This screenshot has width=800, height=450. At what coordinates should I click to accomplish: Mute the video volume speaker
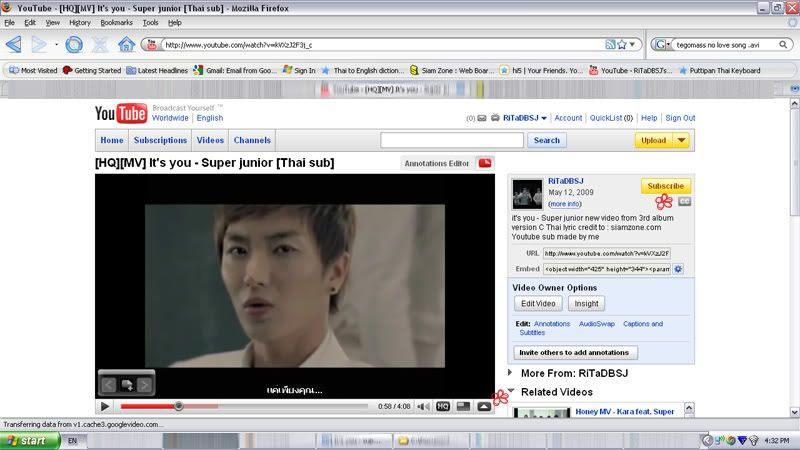pos(423,407)
